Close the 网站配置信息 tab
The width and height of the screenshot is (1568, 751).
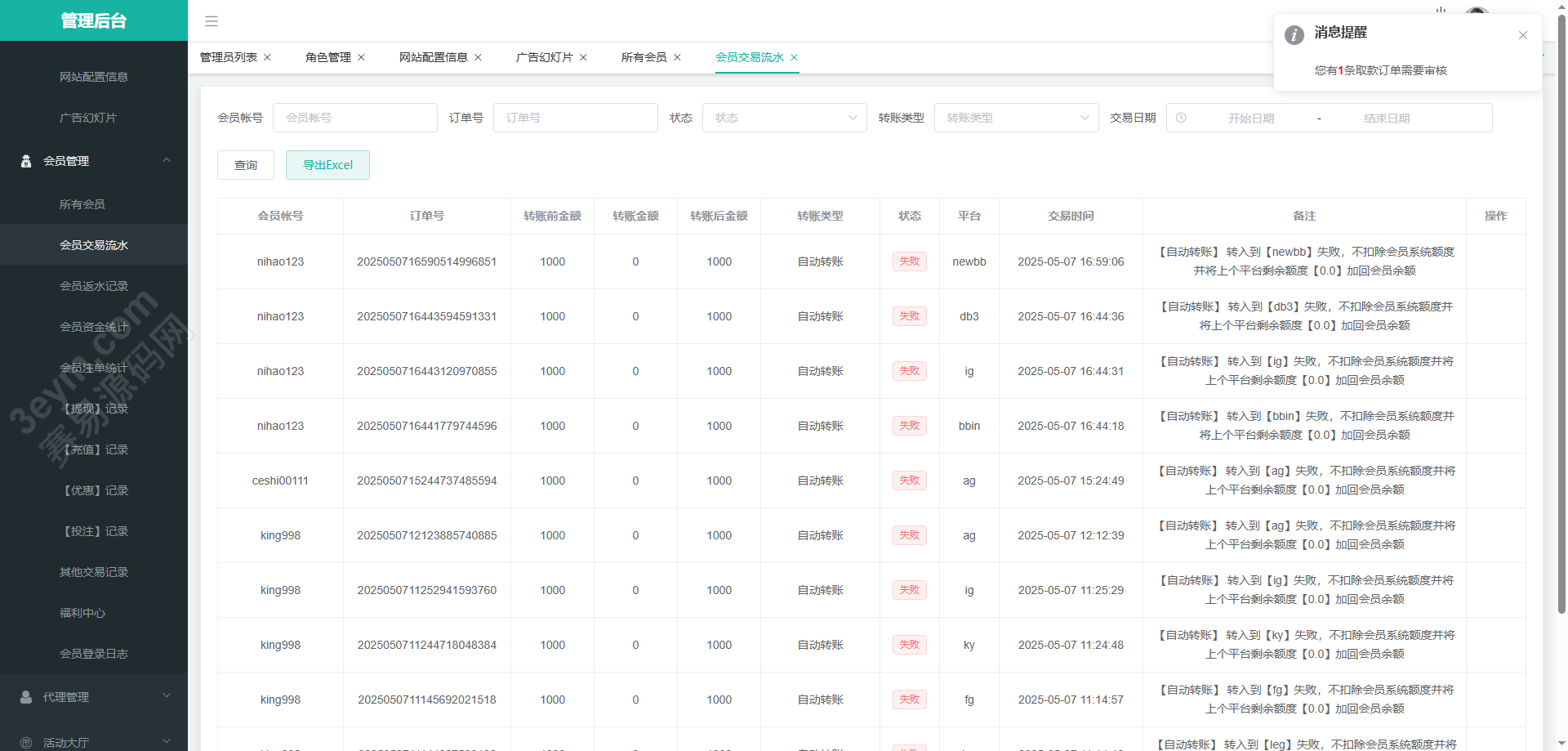pos(478,57)
